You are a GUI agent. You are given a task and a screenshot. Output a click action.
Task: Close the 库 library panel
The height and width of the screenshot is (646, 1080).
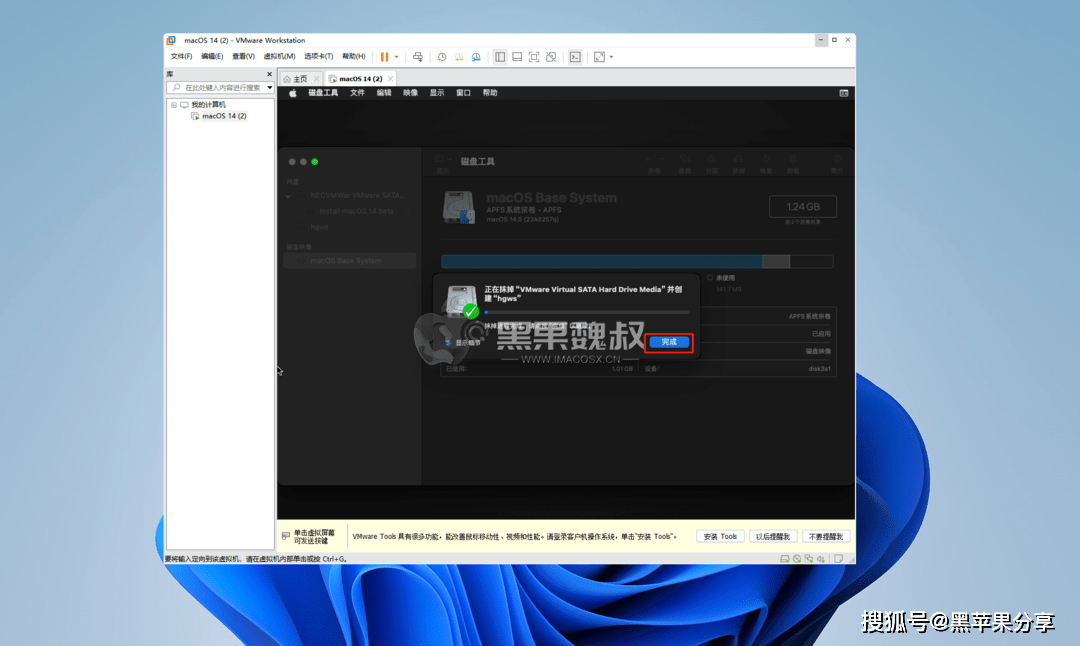click(269, 74)
